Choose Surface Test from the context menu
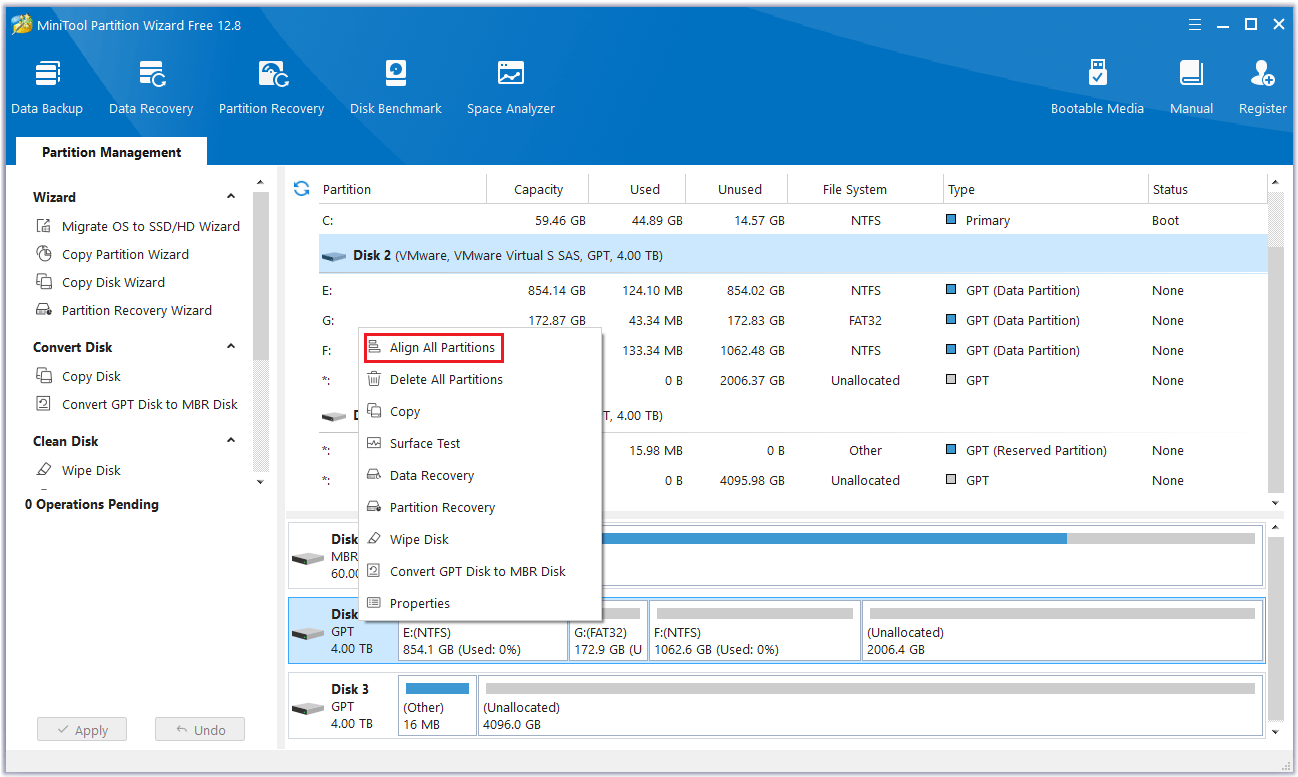1298x777 pixels. [x=425, y=443]
